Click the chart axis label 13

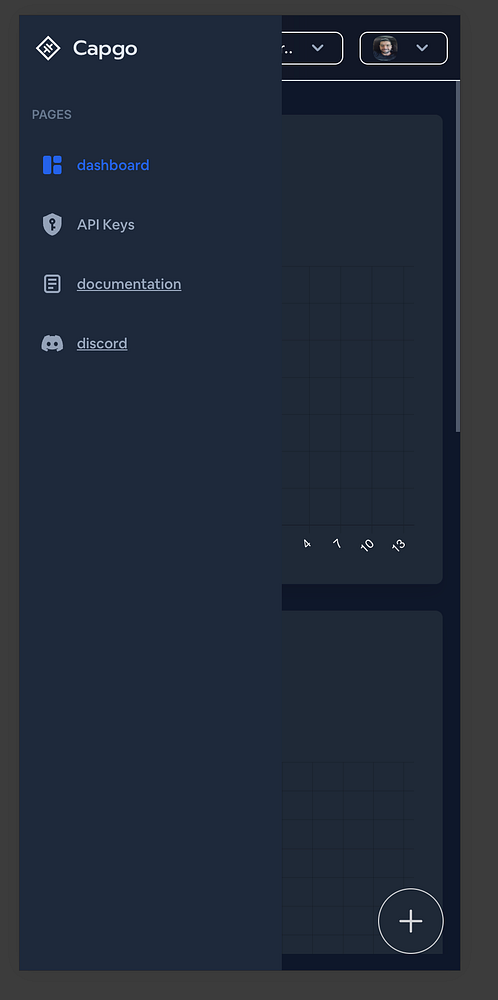tap(399, 545)
